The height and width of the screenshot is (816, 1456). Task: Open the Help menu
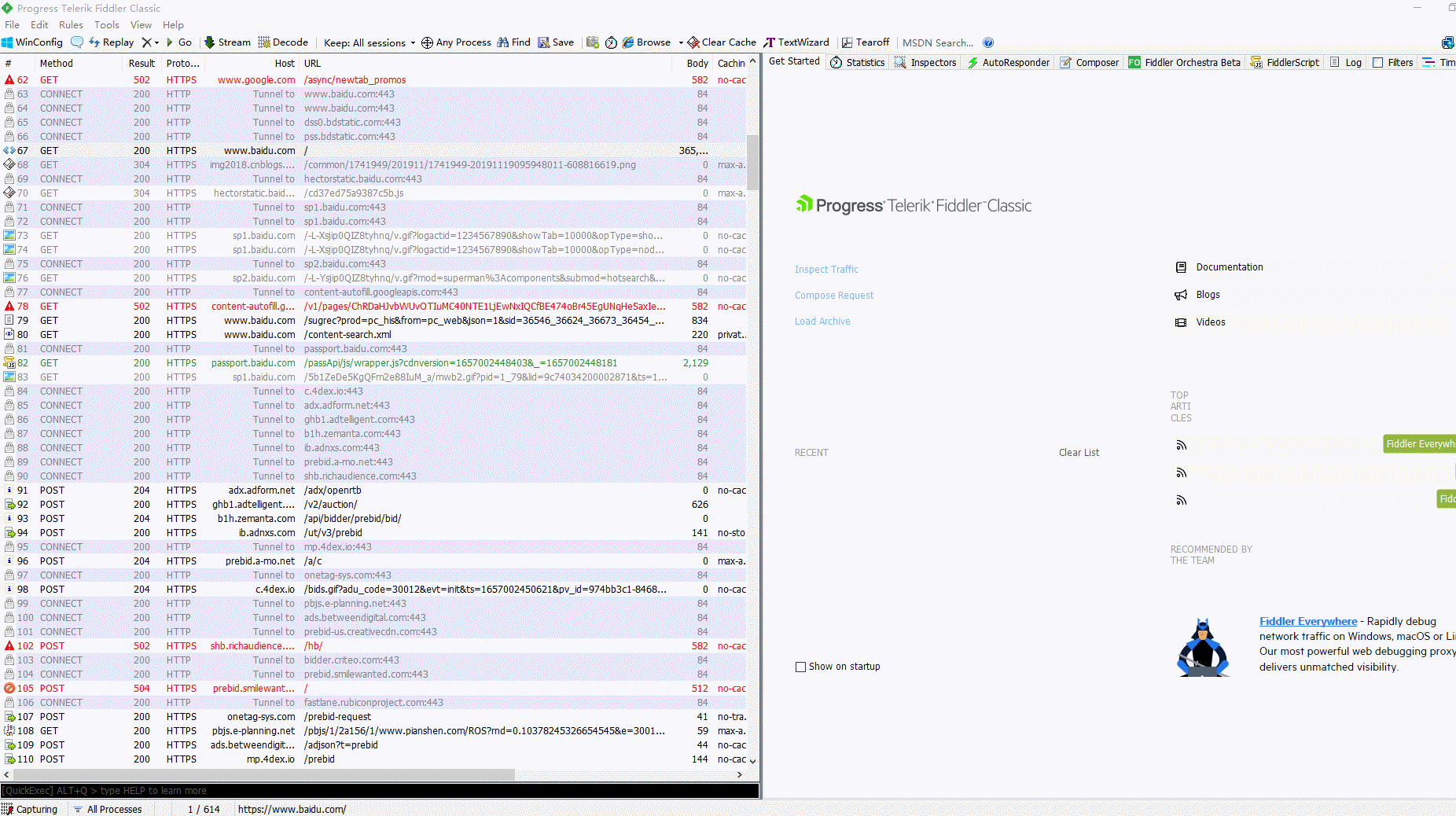[173, 25]
